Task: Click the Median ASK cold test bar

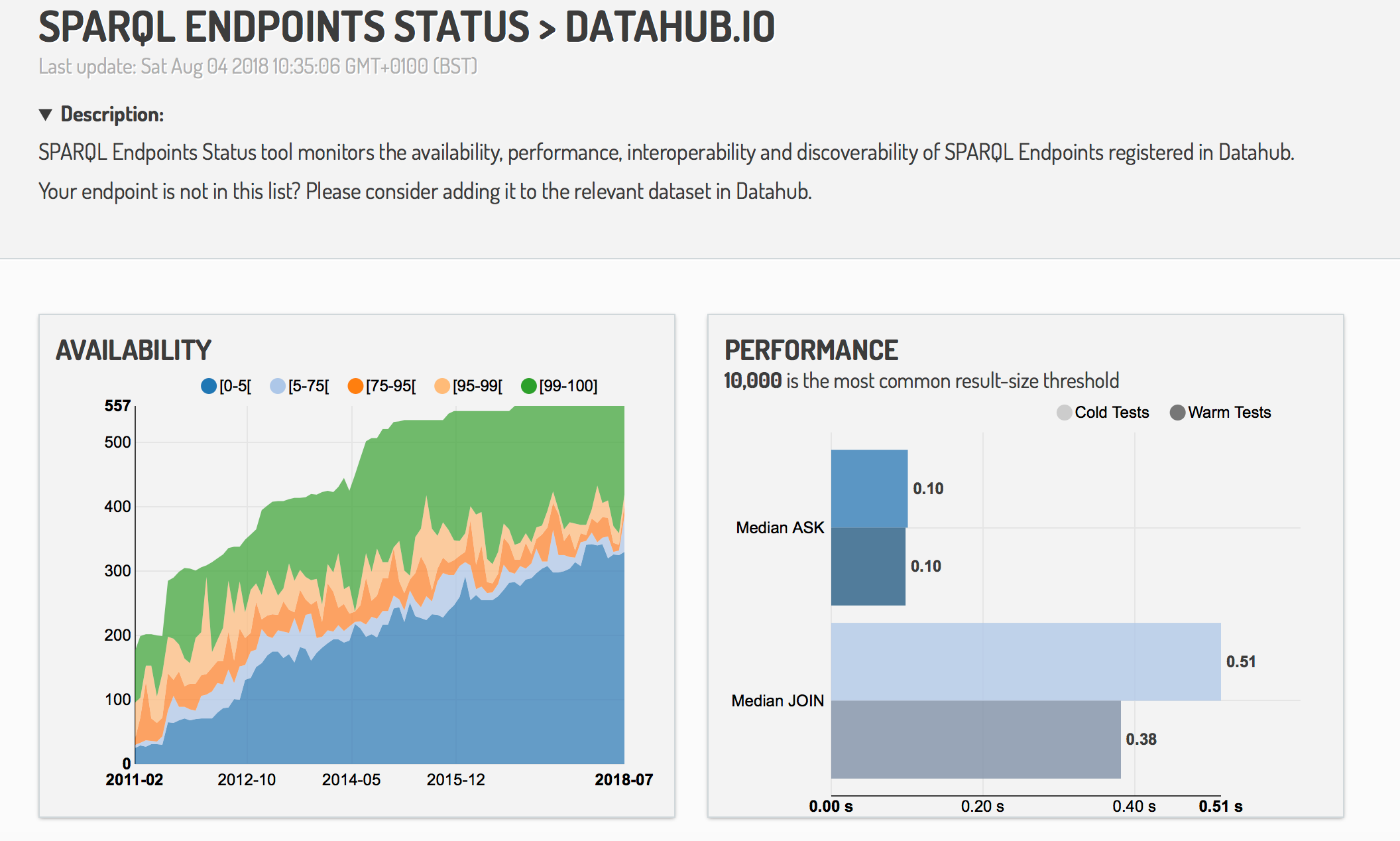Action: click(870, 489)
